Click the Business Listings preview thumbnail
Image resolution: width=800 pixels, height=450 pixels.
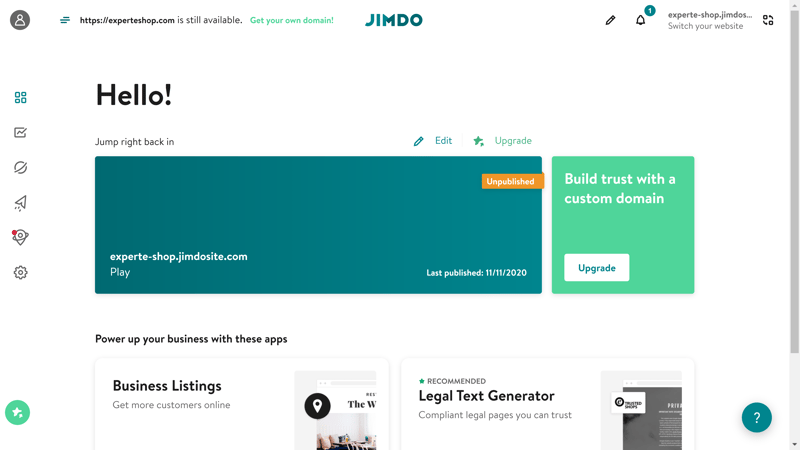click(x=335, y=410)
